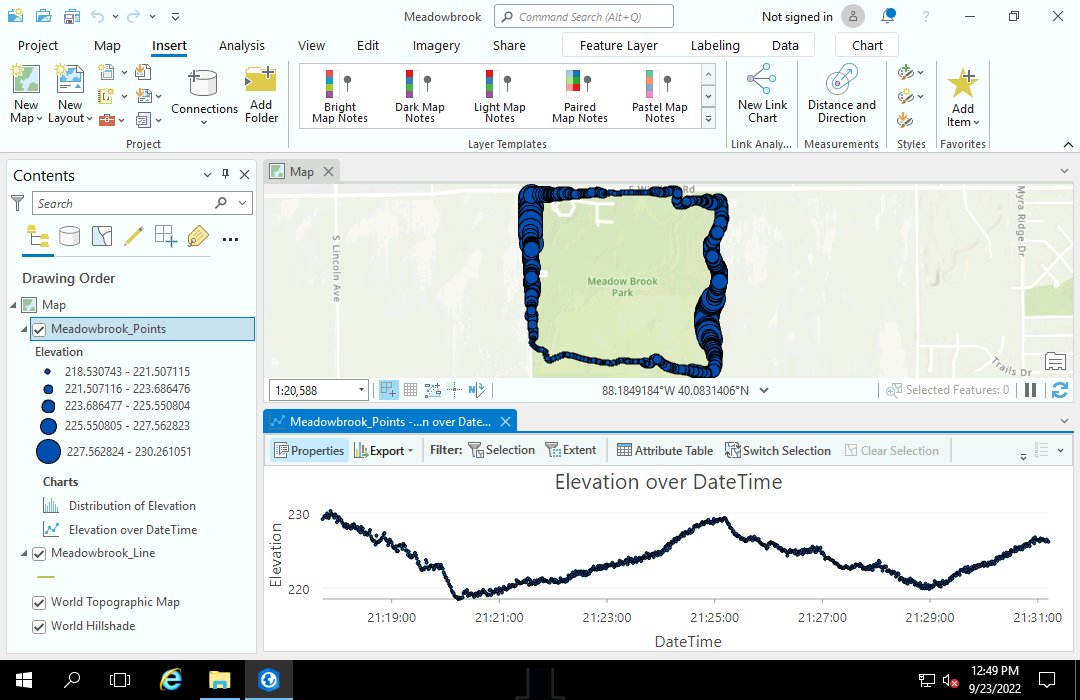Hide the World Topographic Map layer
This screenshot has width=1080, height=700.
(x=38, y=602)
